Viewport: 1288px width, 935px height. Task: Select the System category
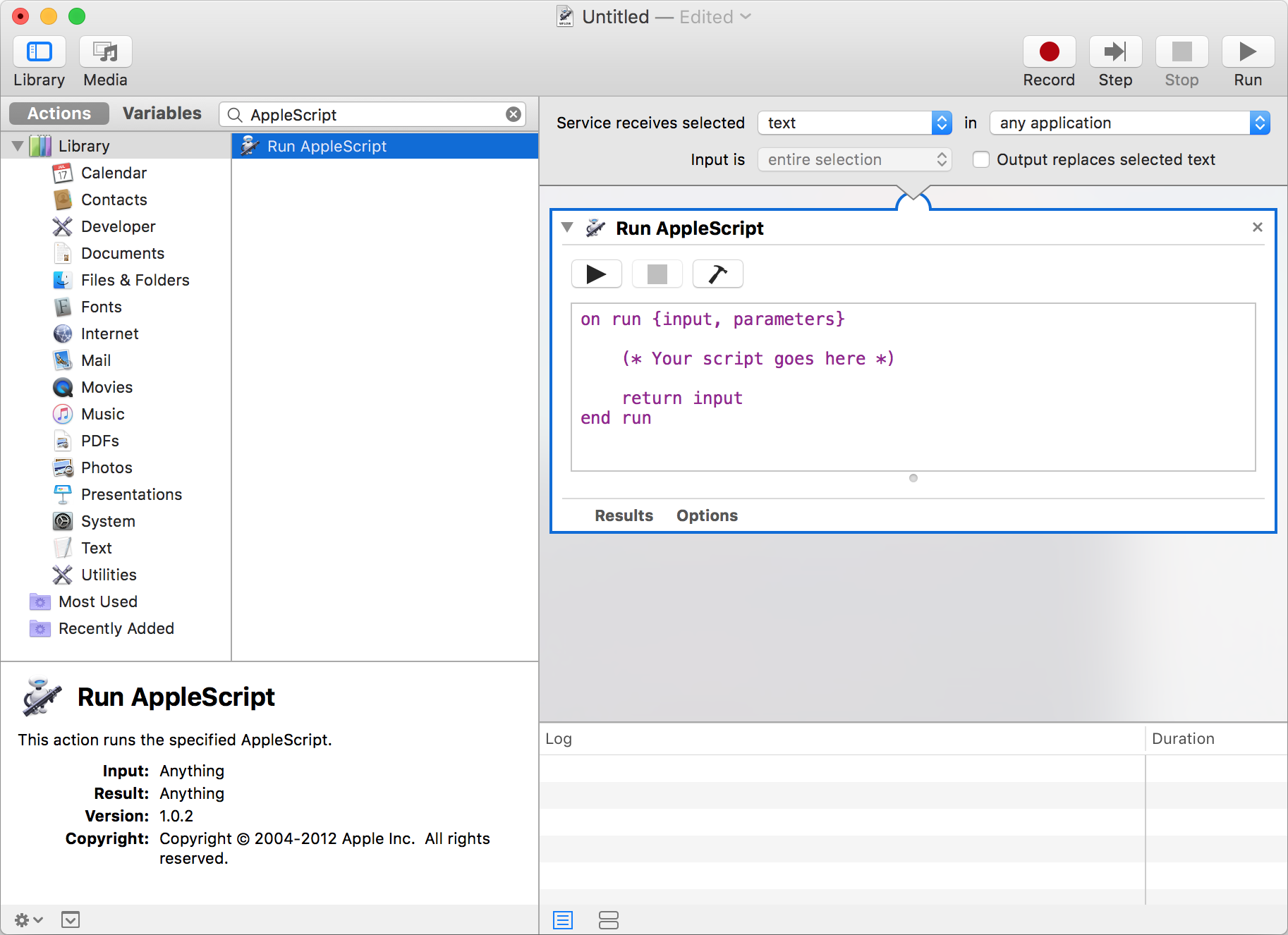(x=108, y=521)
